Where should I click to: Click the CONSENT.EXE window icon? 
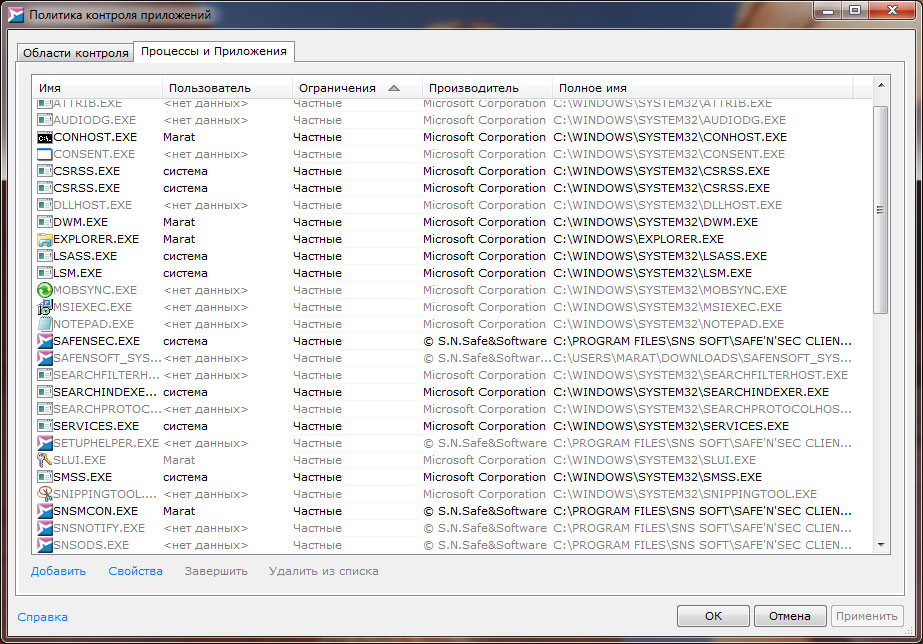pyautogui.click(x=45, y=154)
